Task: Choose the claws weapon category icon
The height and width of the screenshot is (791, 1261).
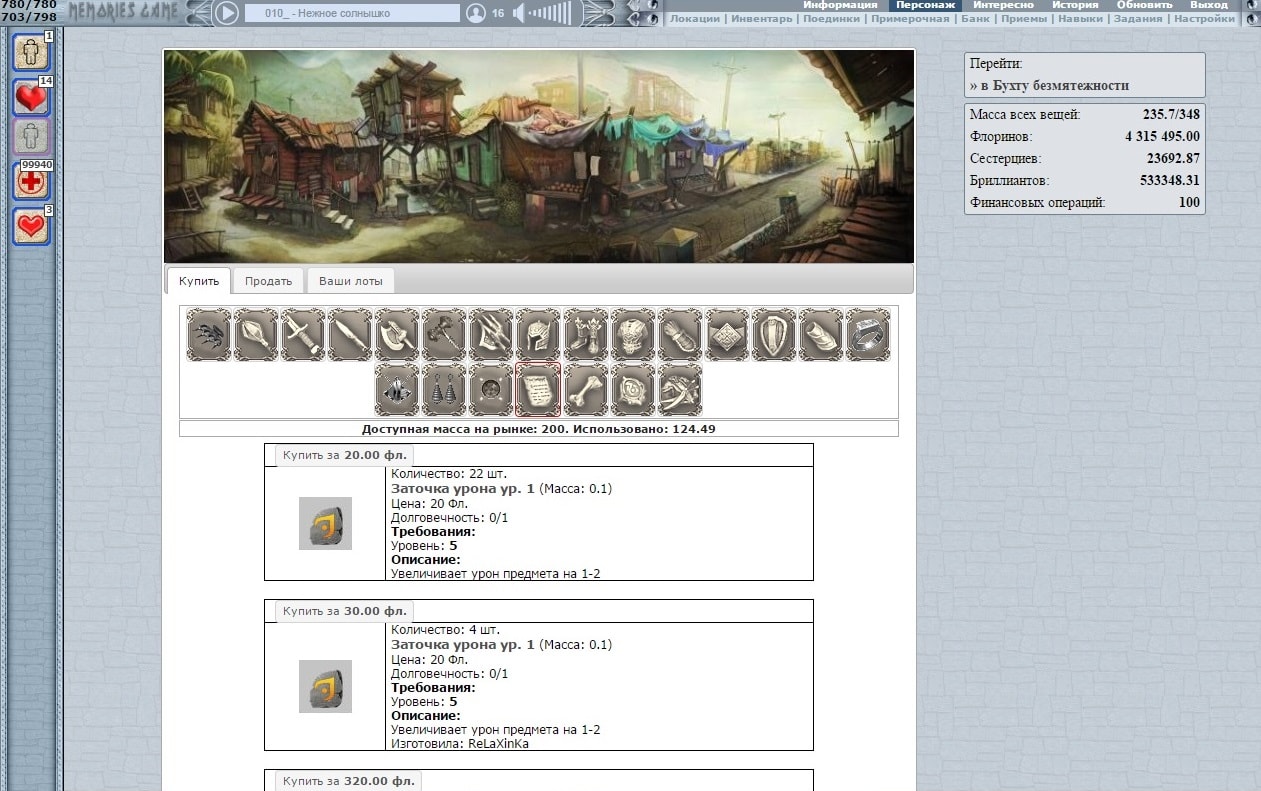Action: click(x=208, y=334)
